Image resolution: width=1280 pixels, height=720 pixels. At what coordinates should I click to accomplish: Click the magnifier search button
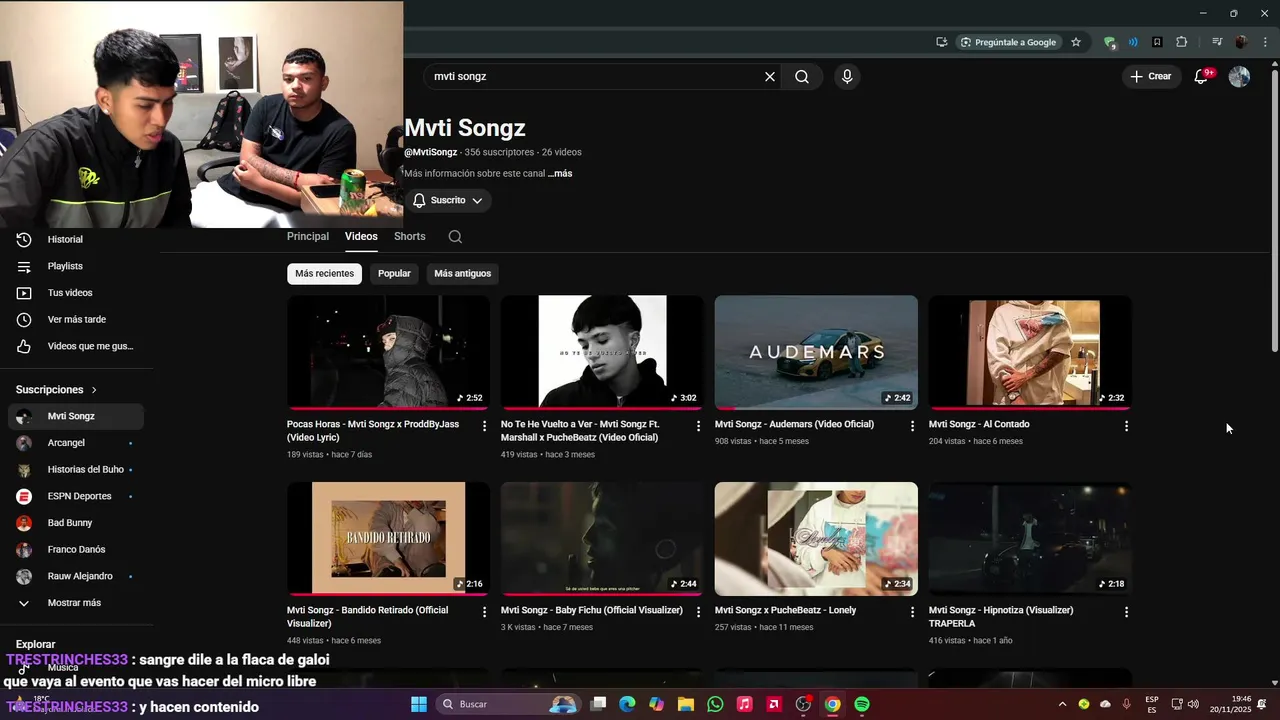[x=802, y=76]
